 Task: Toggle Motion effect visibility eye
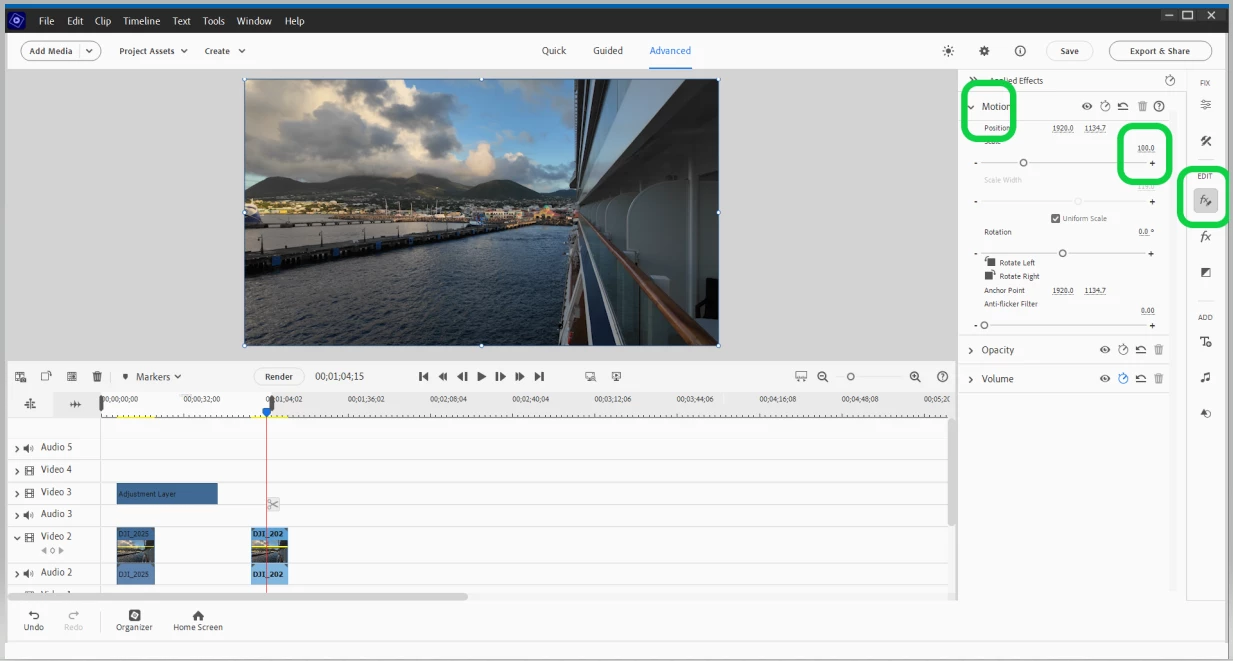pos(1087,106)
